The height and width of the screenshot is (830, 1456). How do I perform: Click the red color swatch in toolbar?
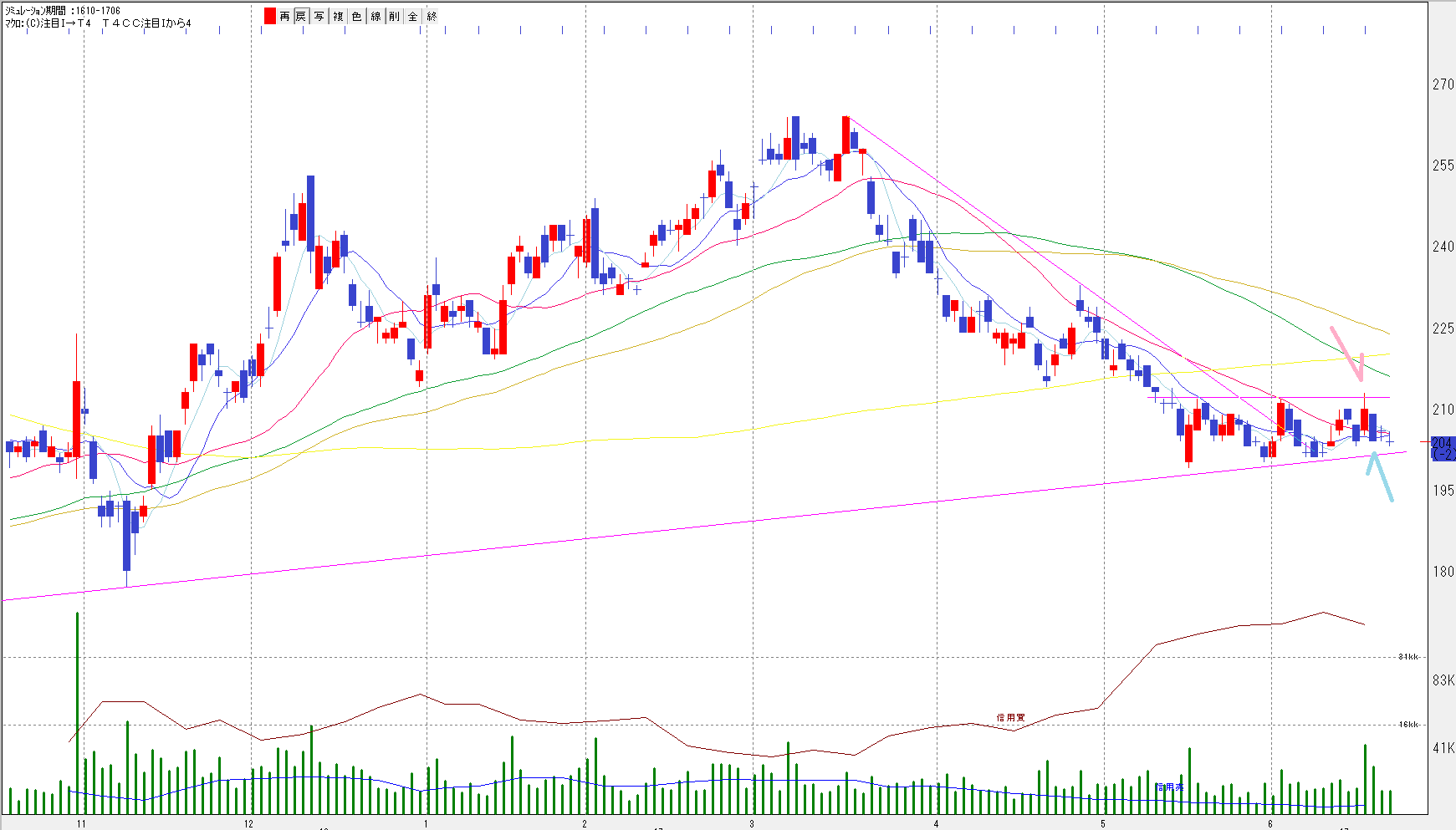tap(269, 16)
